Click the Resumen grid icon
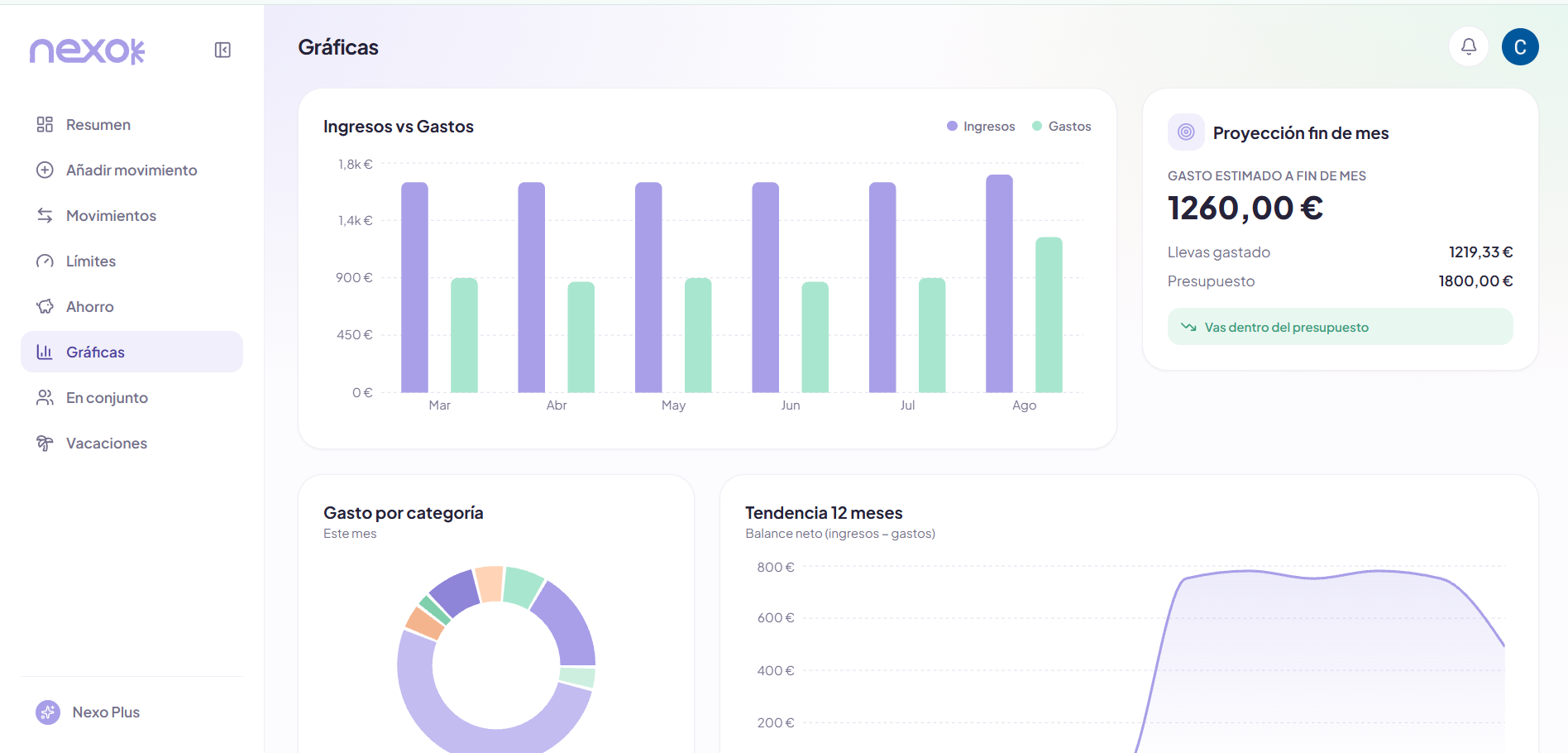1568x753 pixels. click(x=45, y=125)
